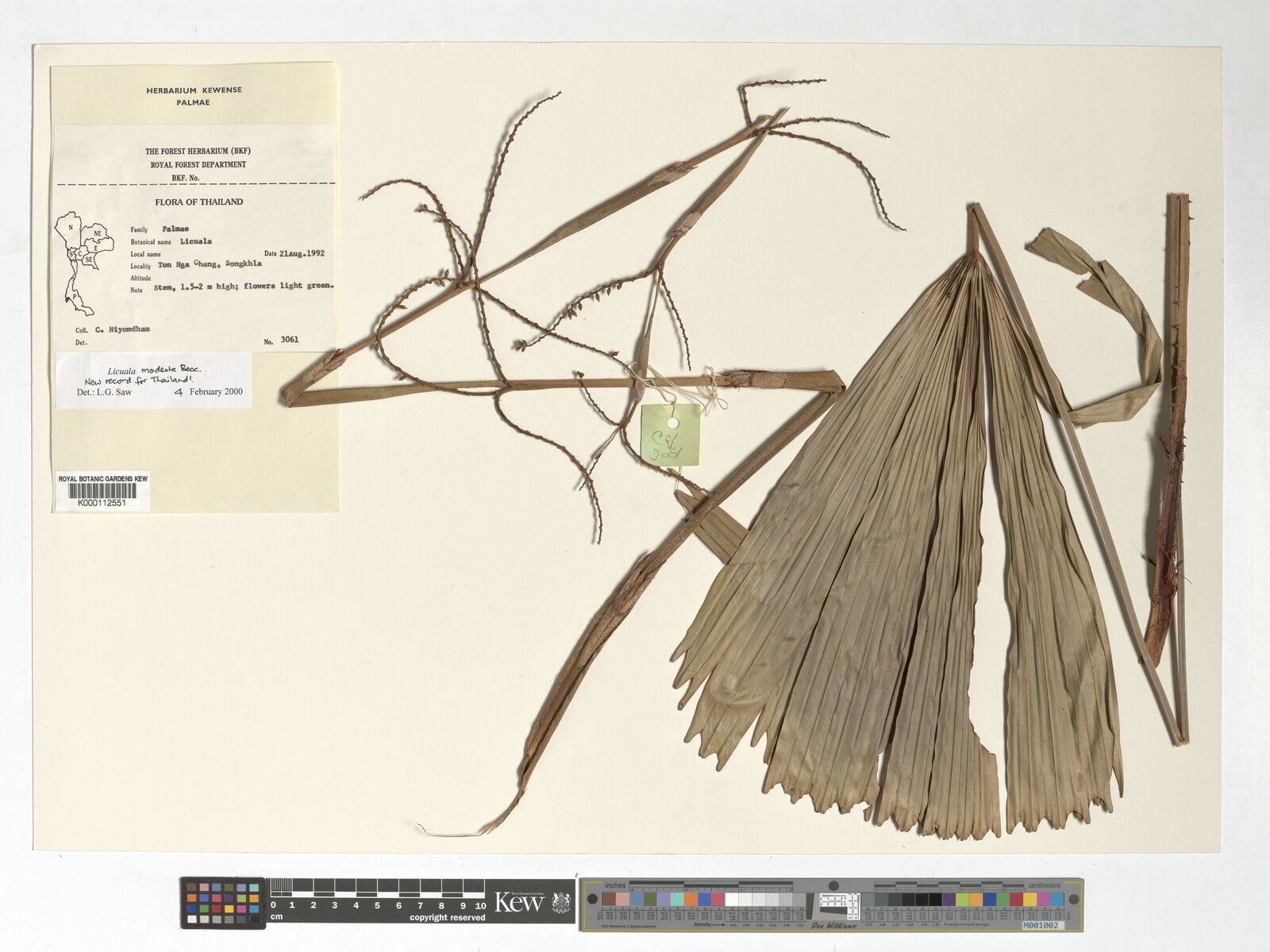Click the 'BKF. No.' label
1270x952 pixels.
185,178
